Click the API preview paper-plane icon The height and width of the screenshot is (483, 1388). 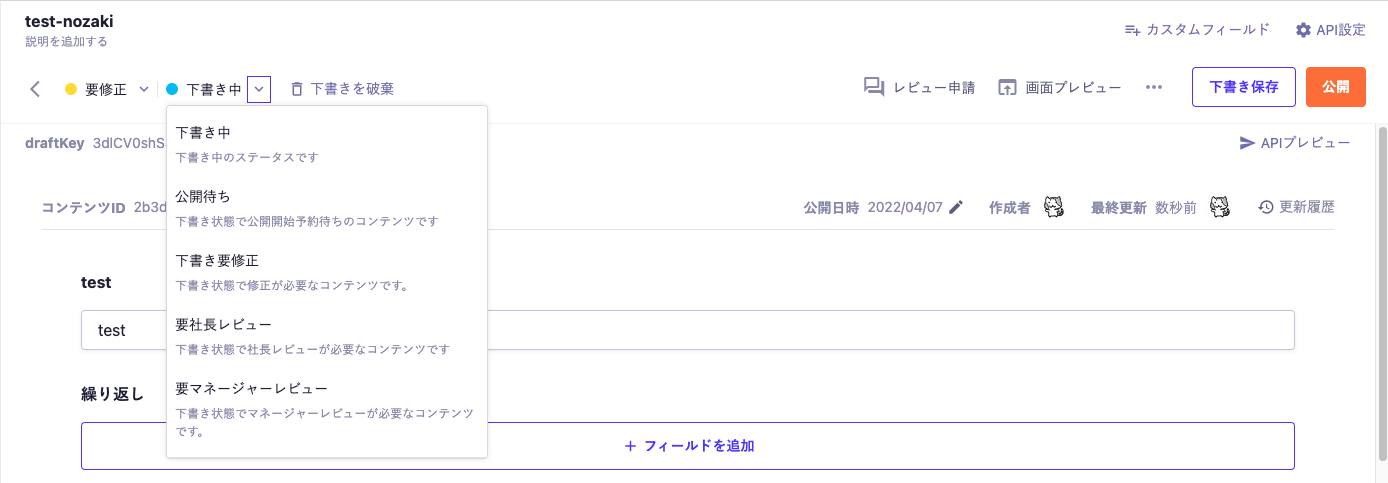(1247, 143)
